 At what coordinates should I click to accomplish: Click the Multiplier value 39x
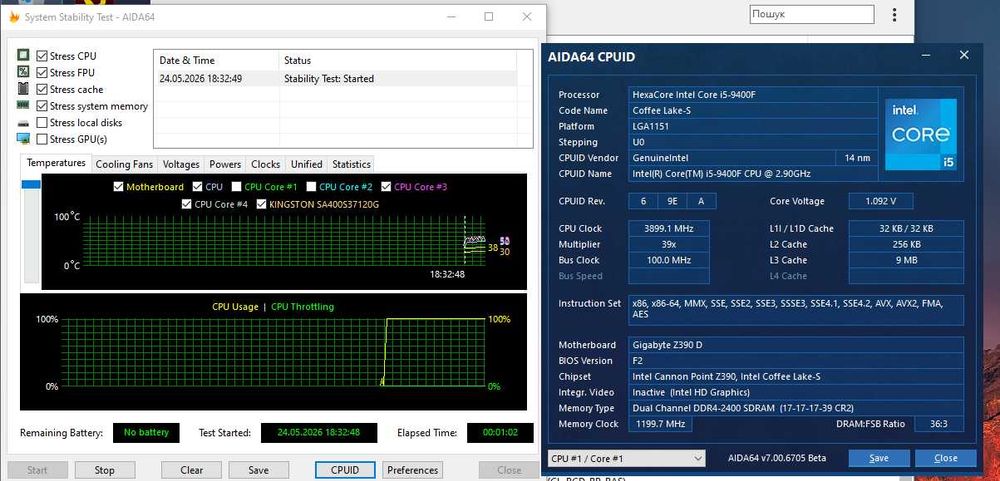click(669, 244)
